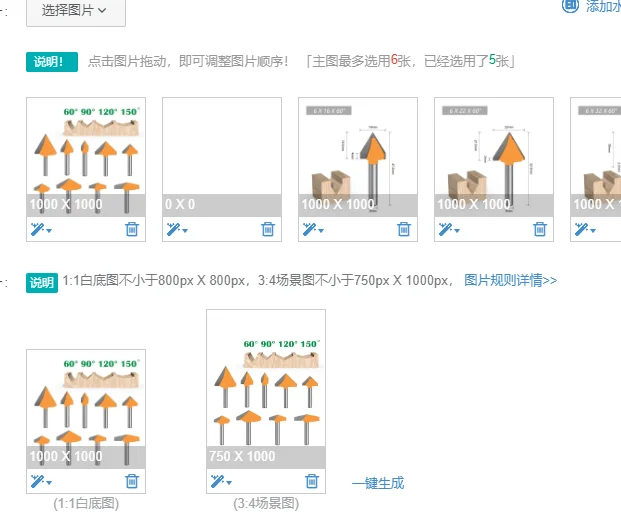Open magic wand edit on first main image
The image size is (621, 521).
pyautogui.click(x=37, y=229)
